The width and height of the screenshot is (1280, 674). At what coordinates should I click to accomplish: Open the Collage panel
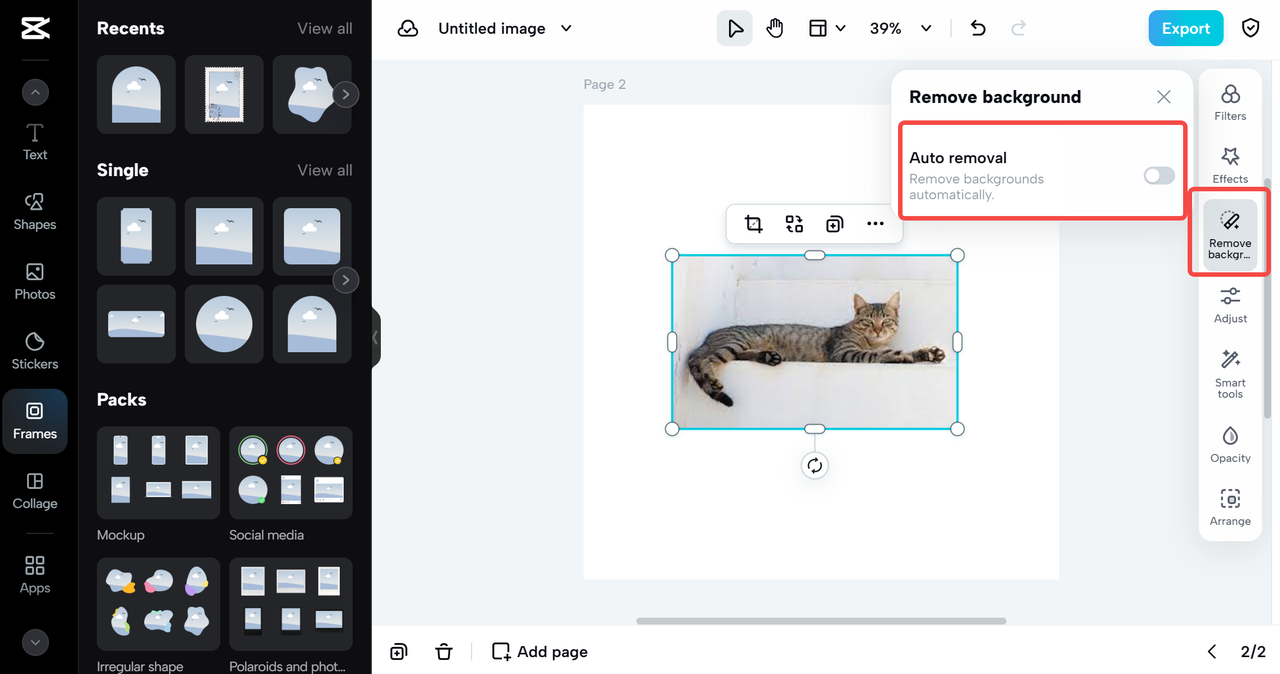35,491
